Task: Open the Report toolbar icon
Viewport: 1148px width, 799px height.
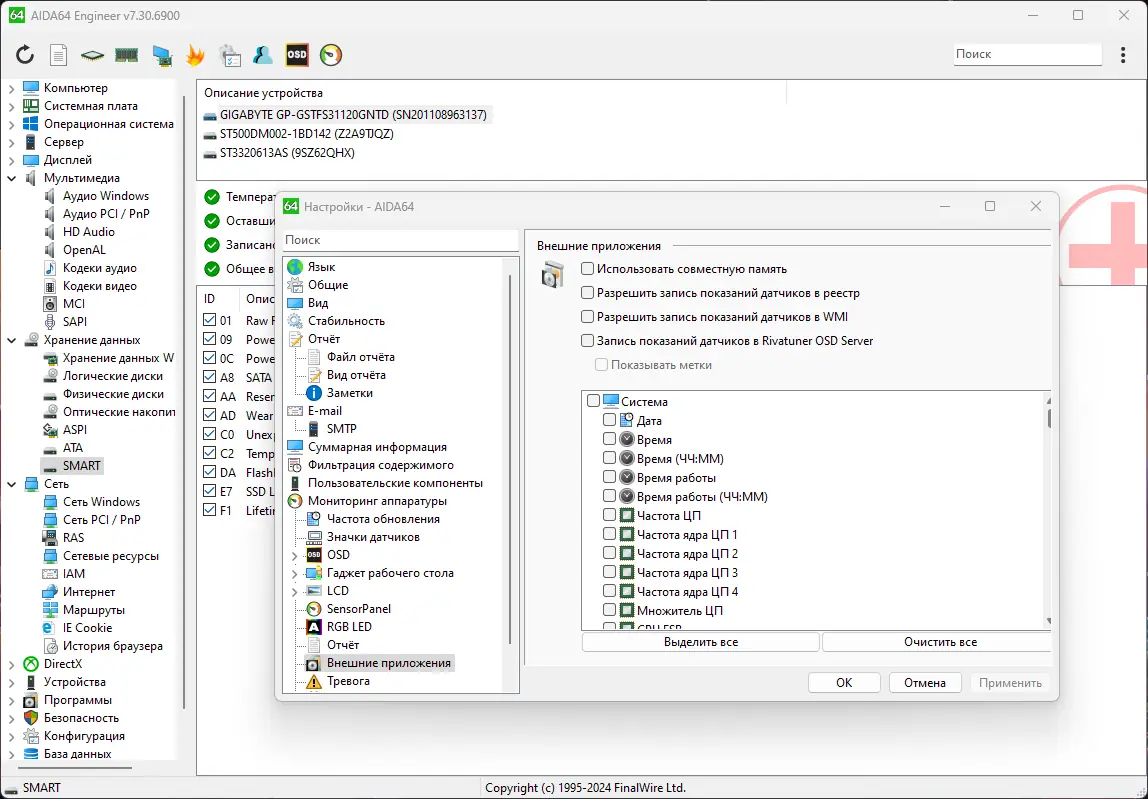Action: click(x=59, y=54)
